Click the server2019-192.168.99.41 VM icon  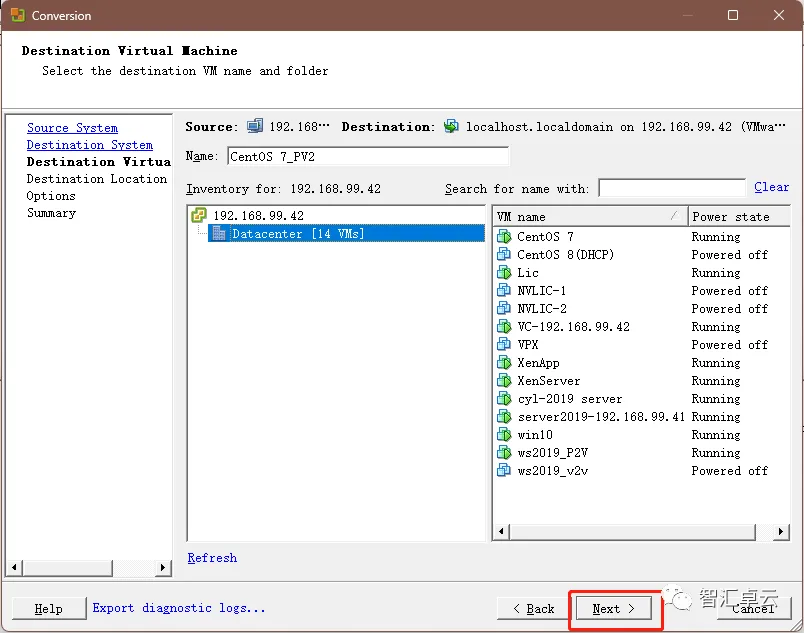point(504,417)
